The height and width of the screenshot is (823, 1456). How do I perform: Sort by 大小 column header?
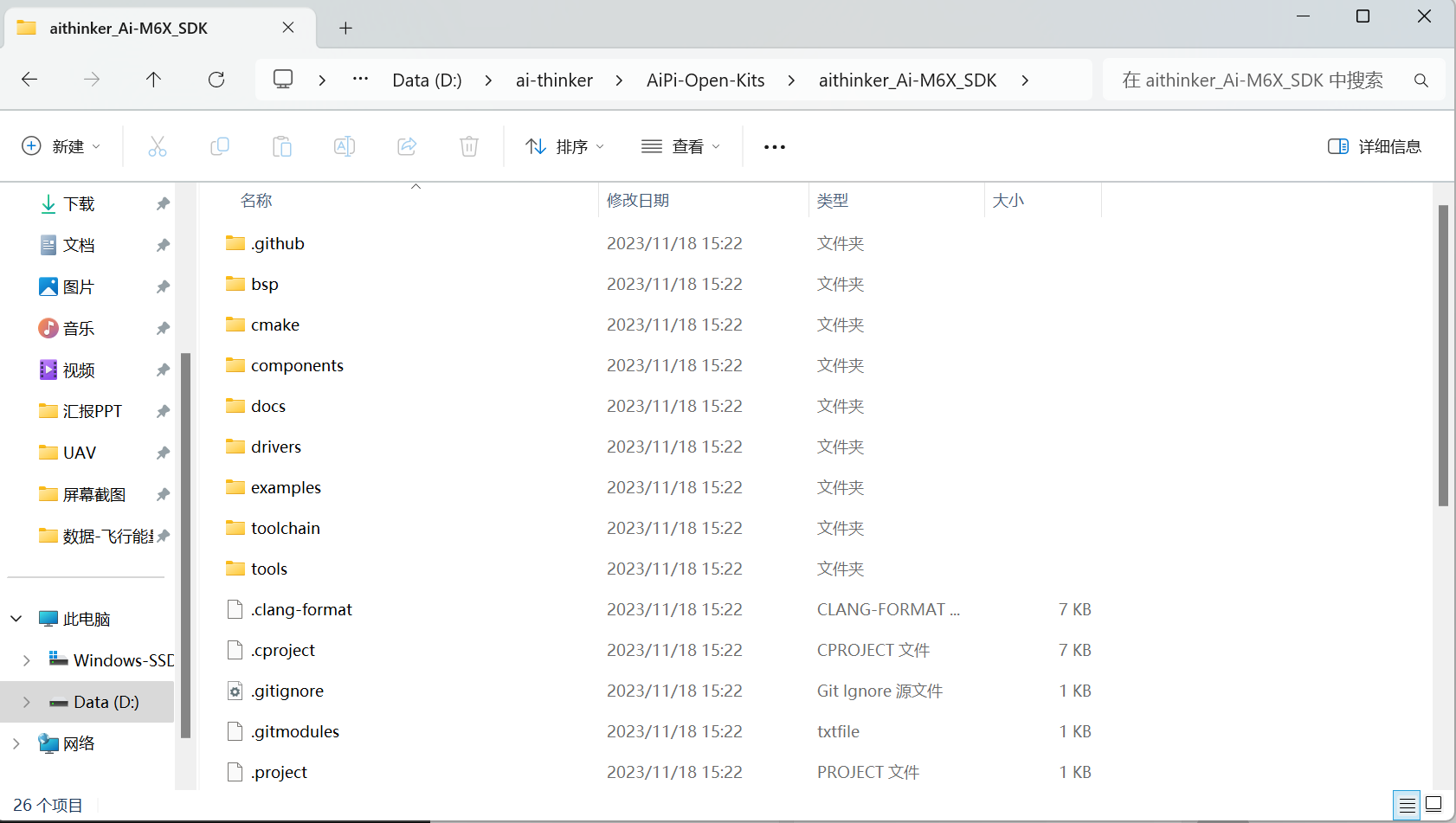click(1008, 201)
